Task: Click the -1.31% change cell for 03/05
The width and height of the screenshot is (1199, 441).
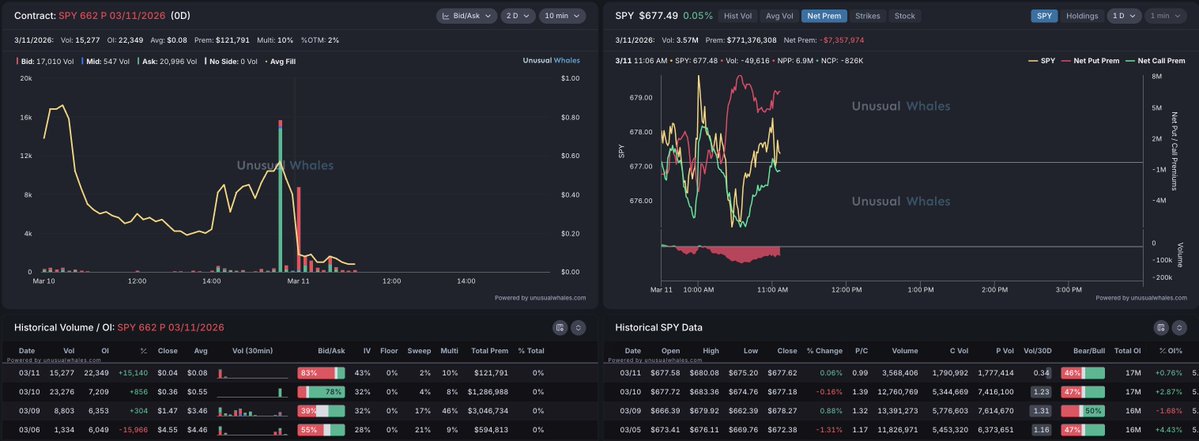Action: [x=830, y=430]
